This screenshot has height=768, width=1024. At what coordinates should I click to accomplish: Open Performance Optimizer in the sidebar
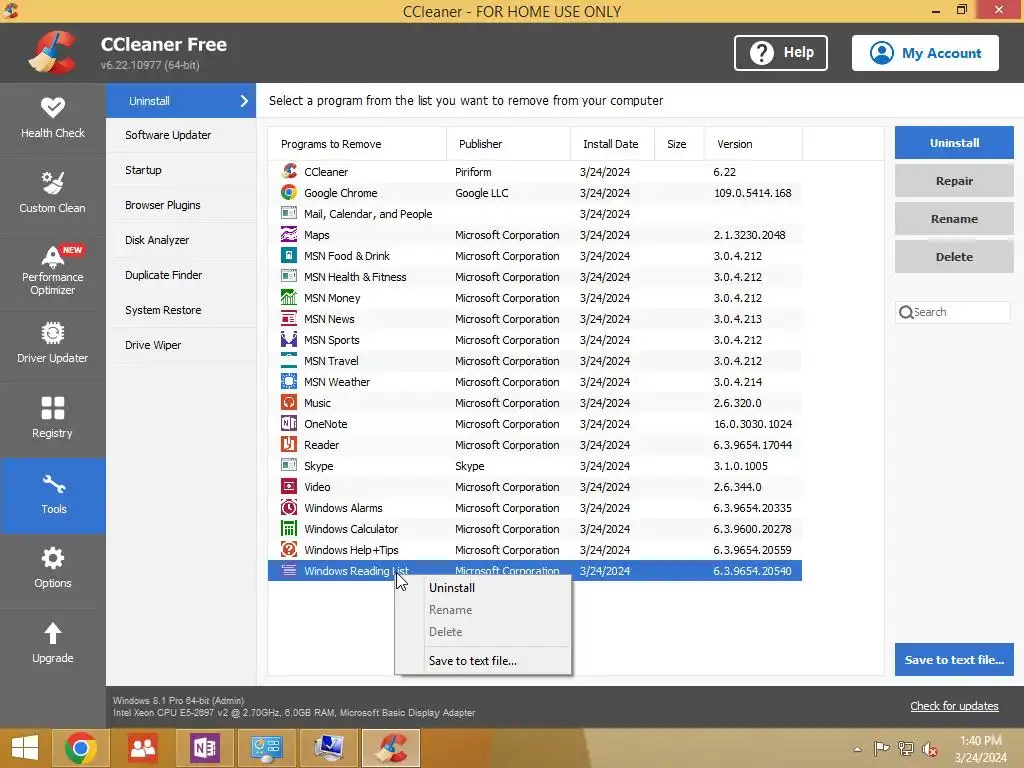(x=53, y=271)
